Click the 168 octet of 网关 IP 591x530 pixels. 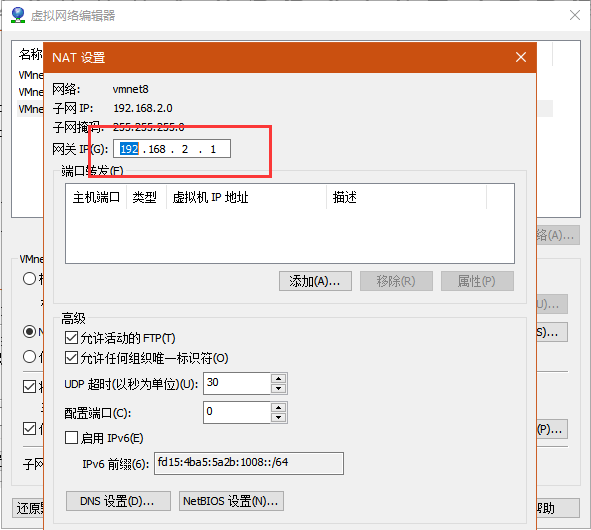click(x=157, y=149)
